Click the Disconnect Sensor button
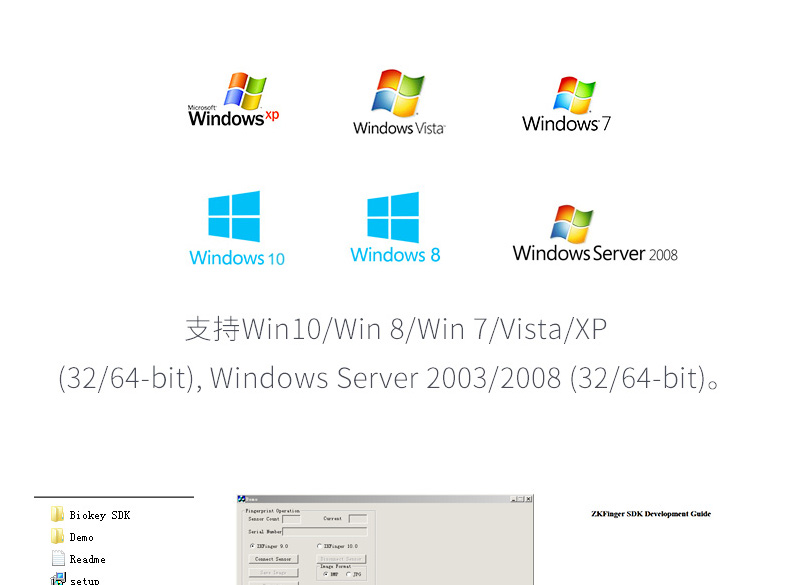 pyautogui.click(x=341, y=559)
